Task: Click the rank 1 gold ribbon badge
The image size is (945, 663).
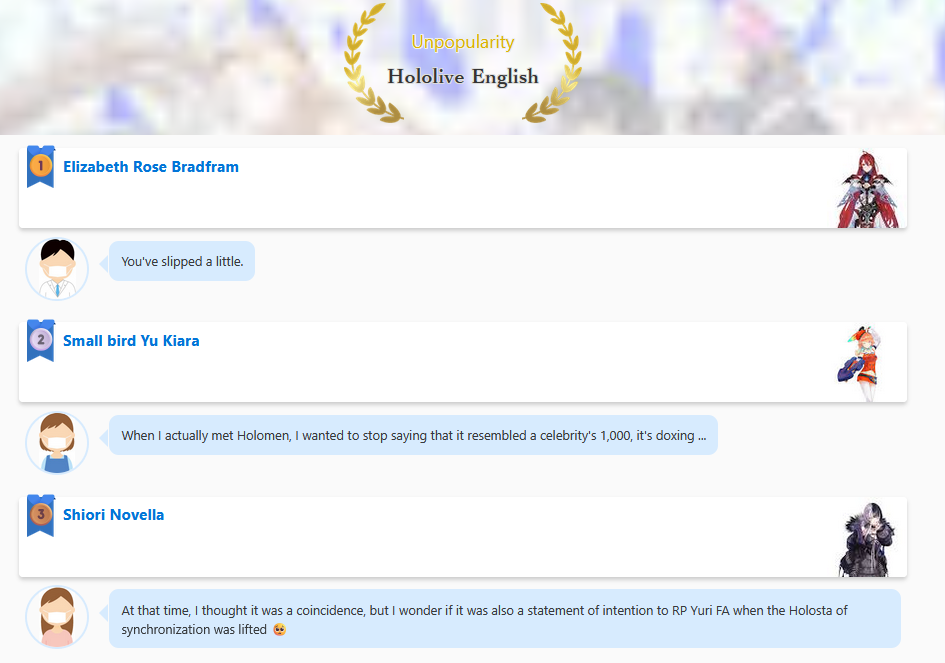Action: pyautogui.click(x=41, y=166)
